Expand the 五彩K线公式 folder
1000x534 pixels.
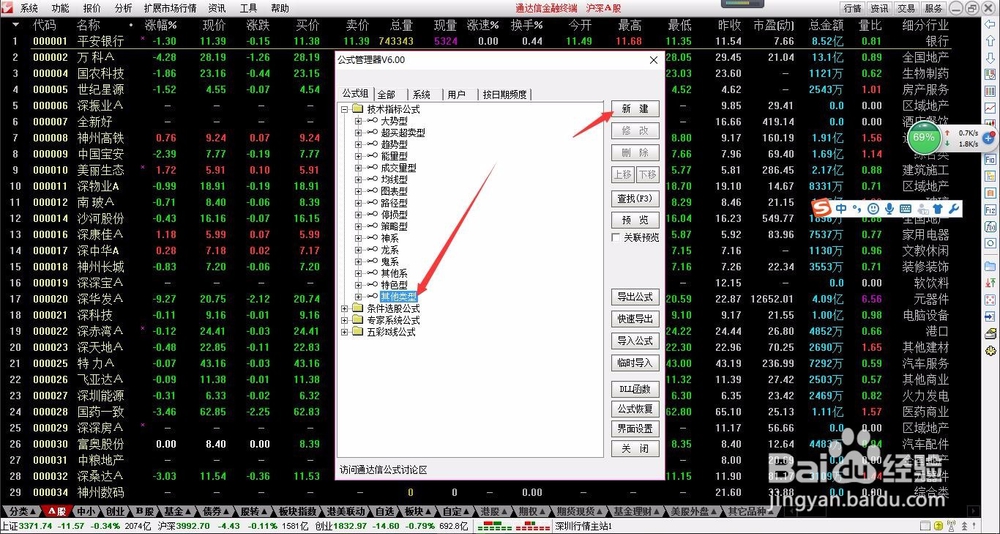coord(344,332)
